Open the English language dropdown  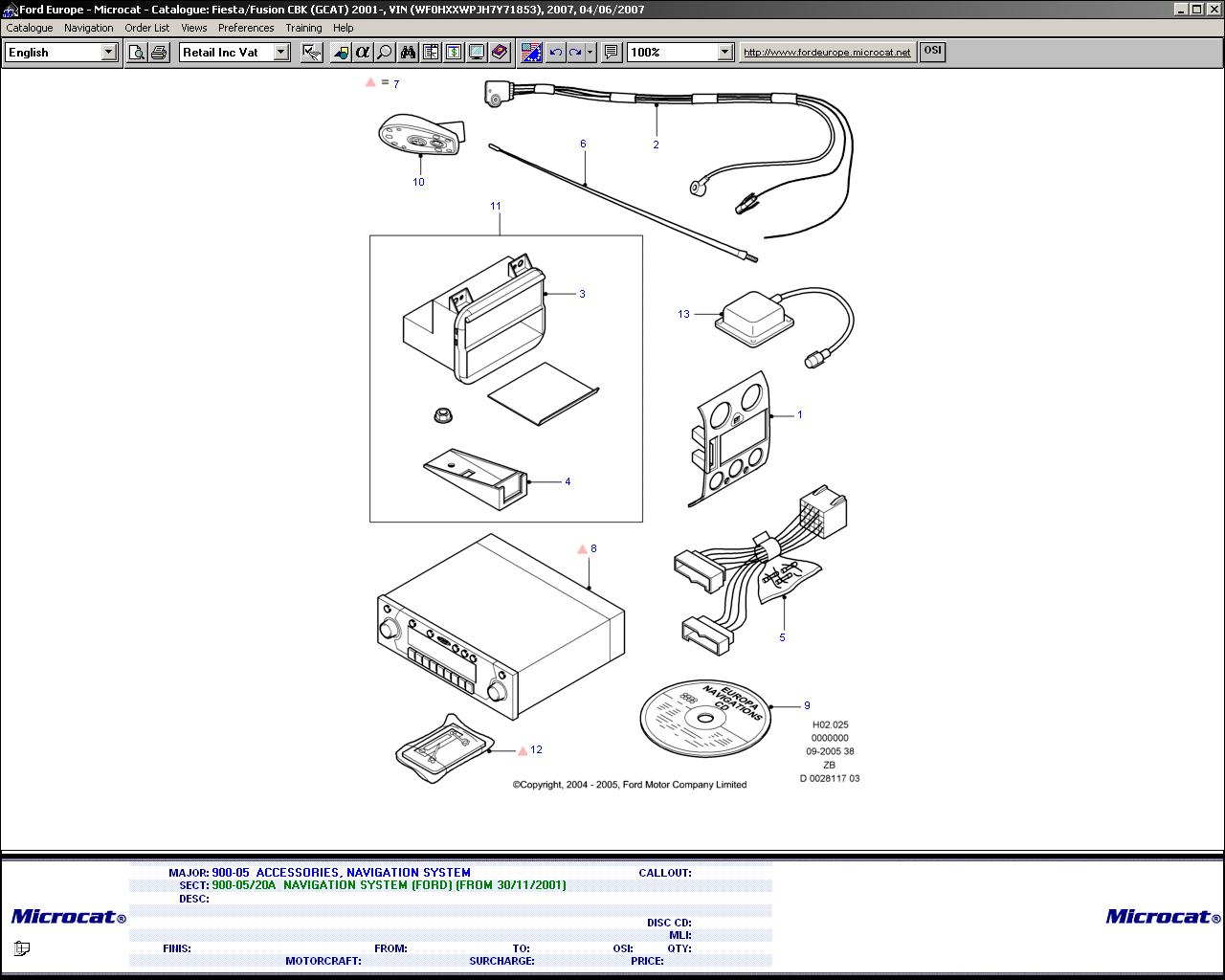coord(108,53)
